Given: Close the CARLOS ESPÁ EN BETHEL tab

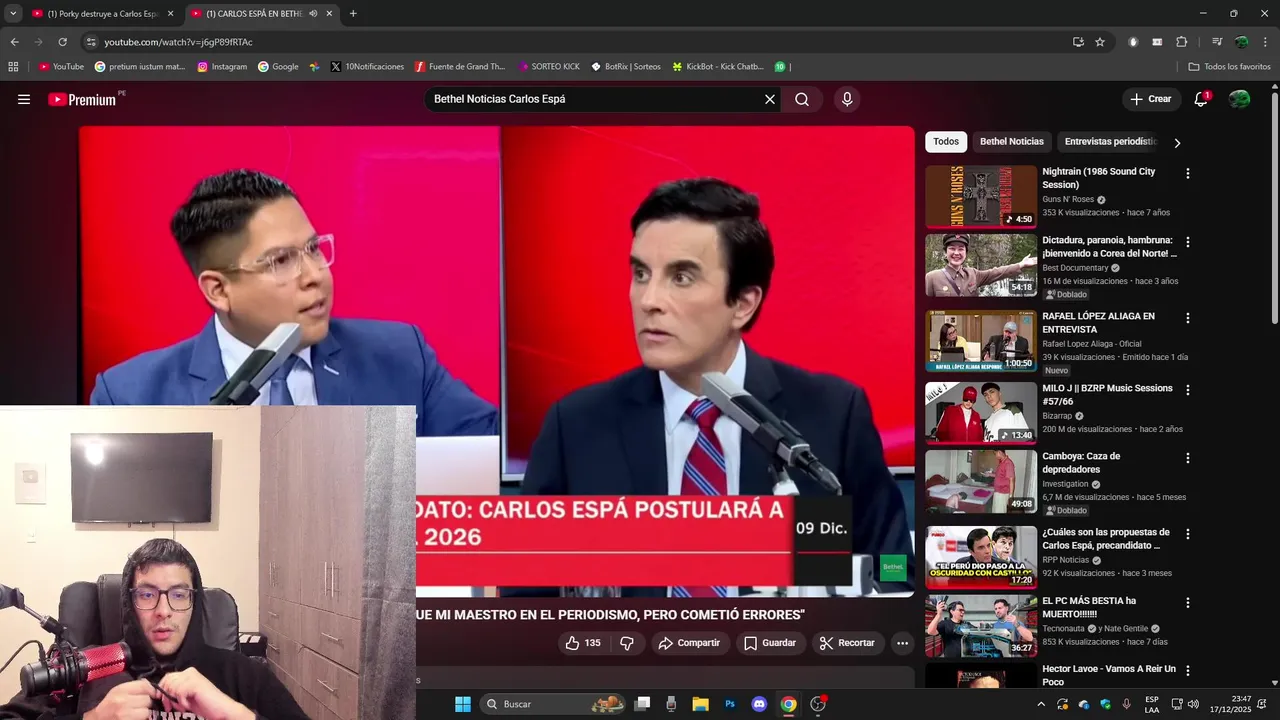Looking at the screenshot, I should coord(329,14).
